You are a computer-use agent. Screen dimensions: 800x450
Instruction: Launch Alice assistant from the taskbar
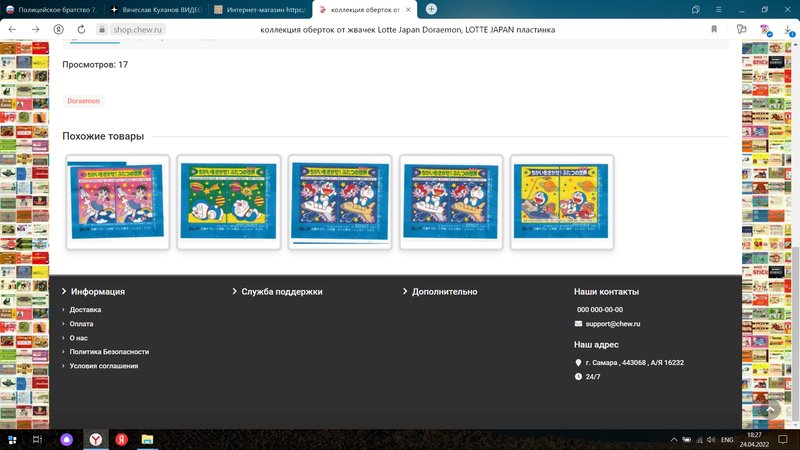(66, 439)
